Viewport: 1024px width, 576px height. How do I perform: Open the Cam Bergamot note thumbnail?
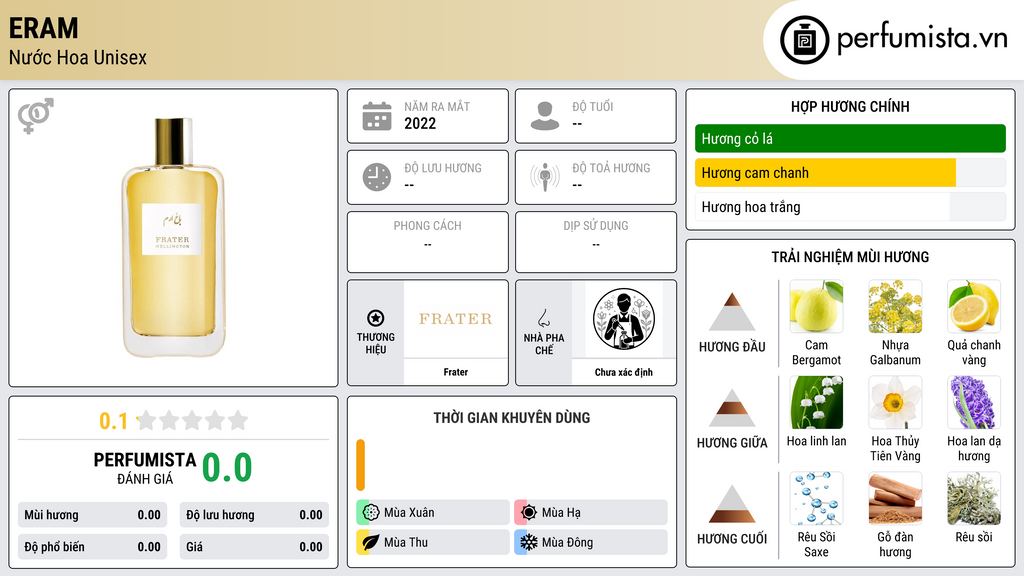816,306
